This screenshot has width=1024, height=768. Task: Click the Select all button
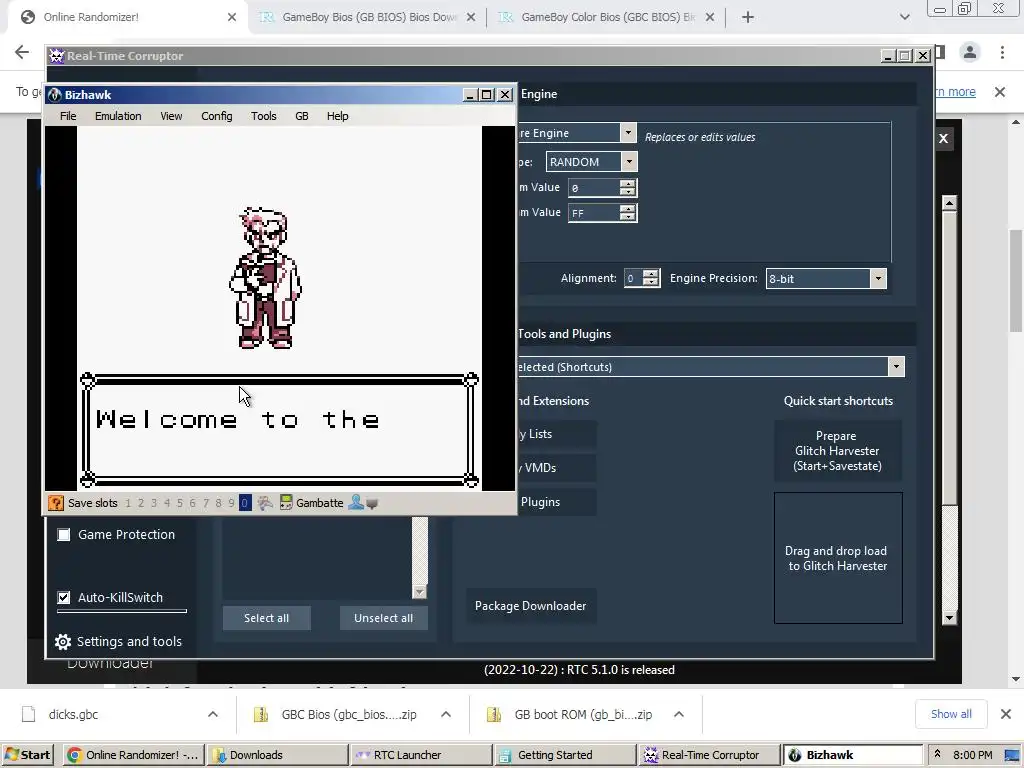click(x=266, y=618)
